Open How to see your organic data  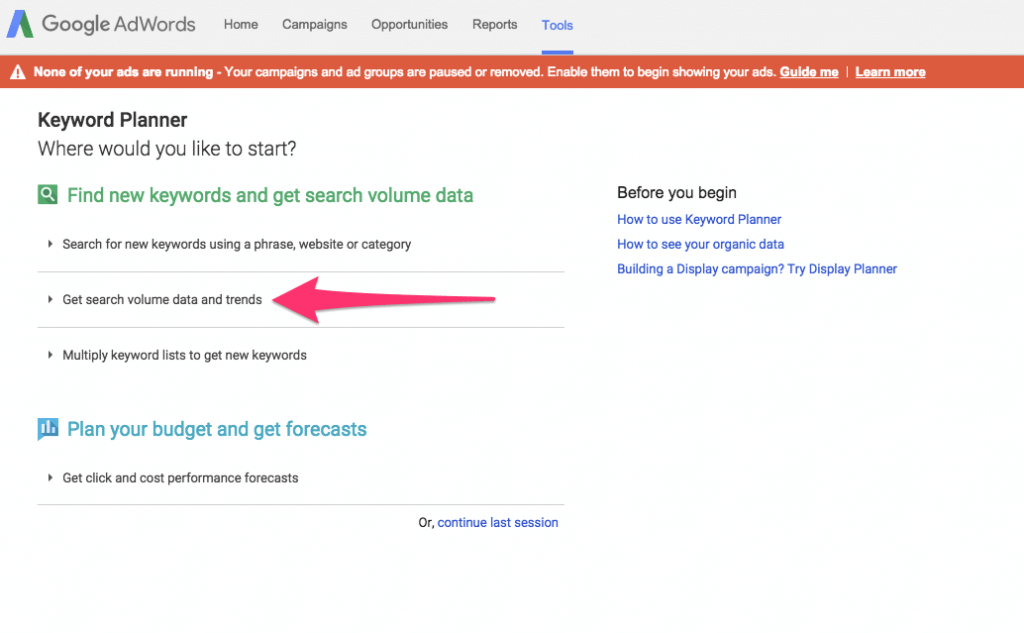700,244
